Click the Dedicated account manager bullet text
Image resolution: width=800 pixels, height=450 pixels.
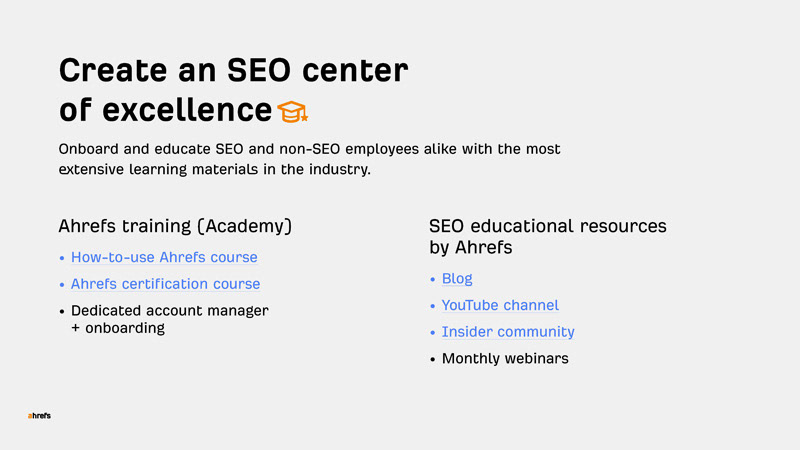click(169, 310)
